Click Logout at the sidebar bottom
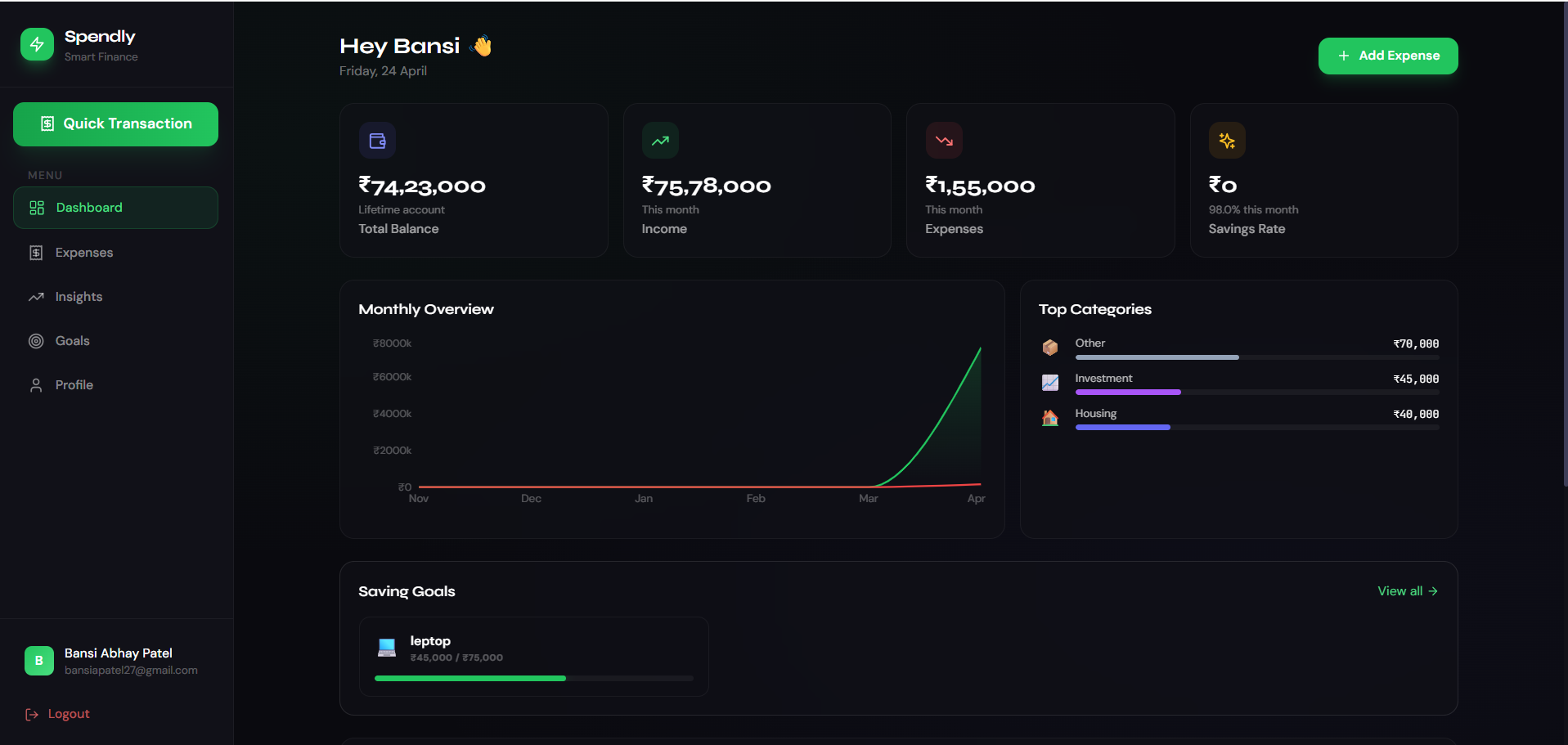The width and height of the screenshot is (1568, 745). [x=56, y=713]
